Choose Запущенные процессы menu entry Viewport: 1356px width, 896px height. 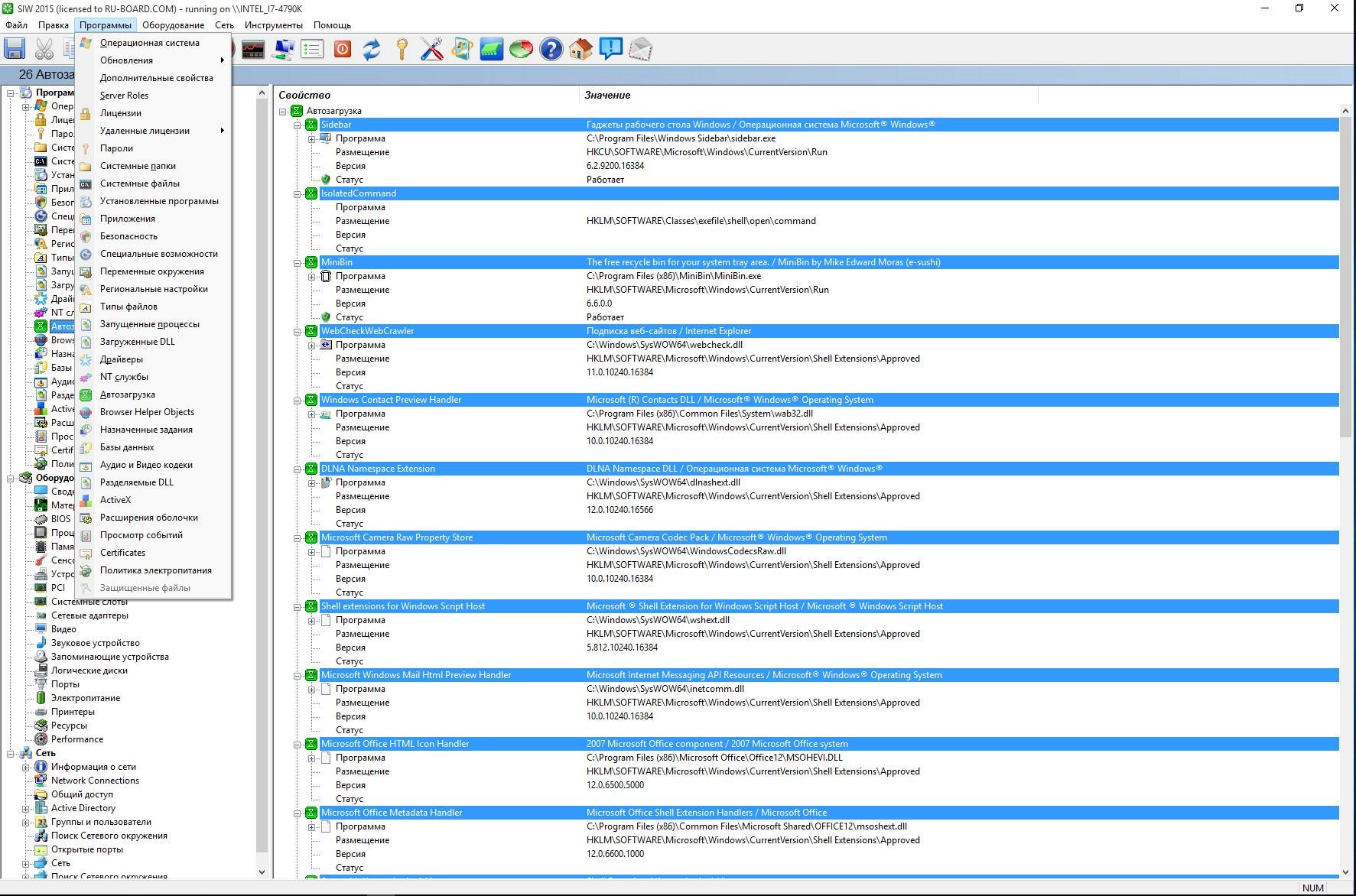coord(153,324)
